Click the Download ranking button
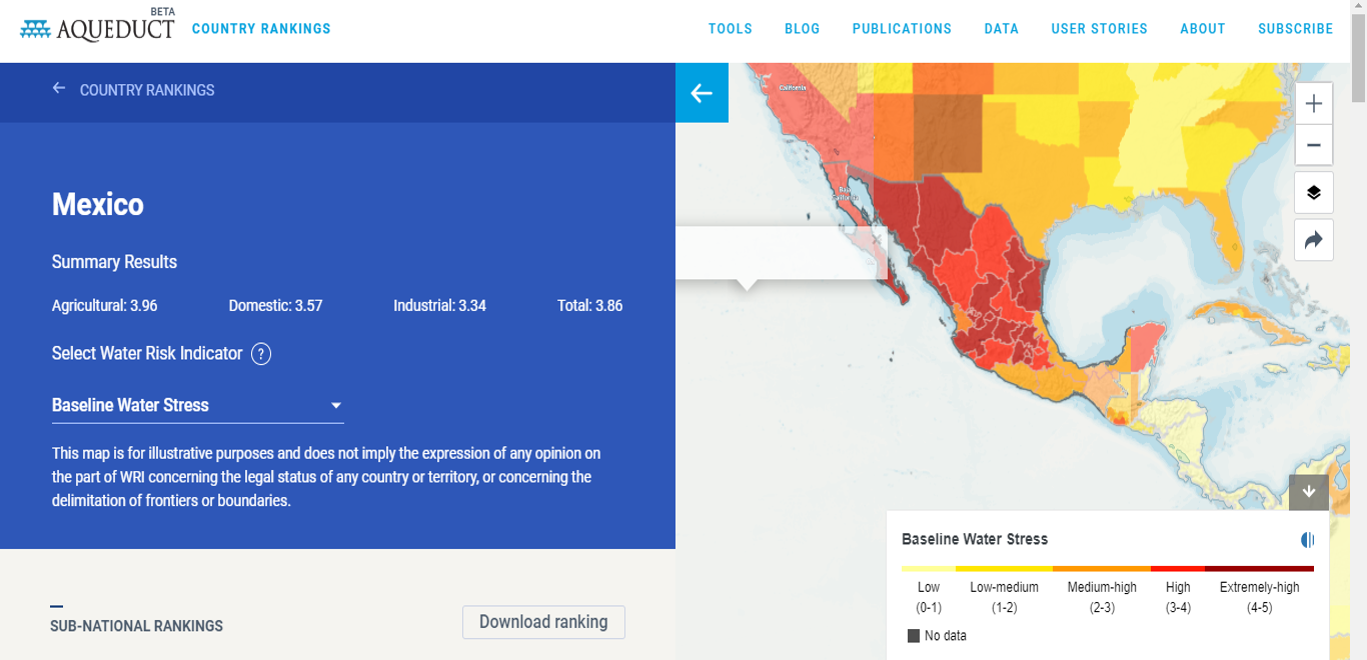 point(543,622)
